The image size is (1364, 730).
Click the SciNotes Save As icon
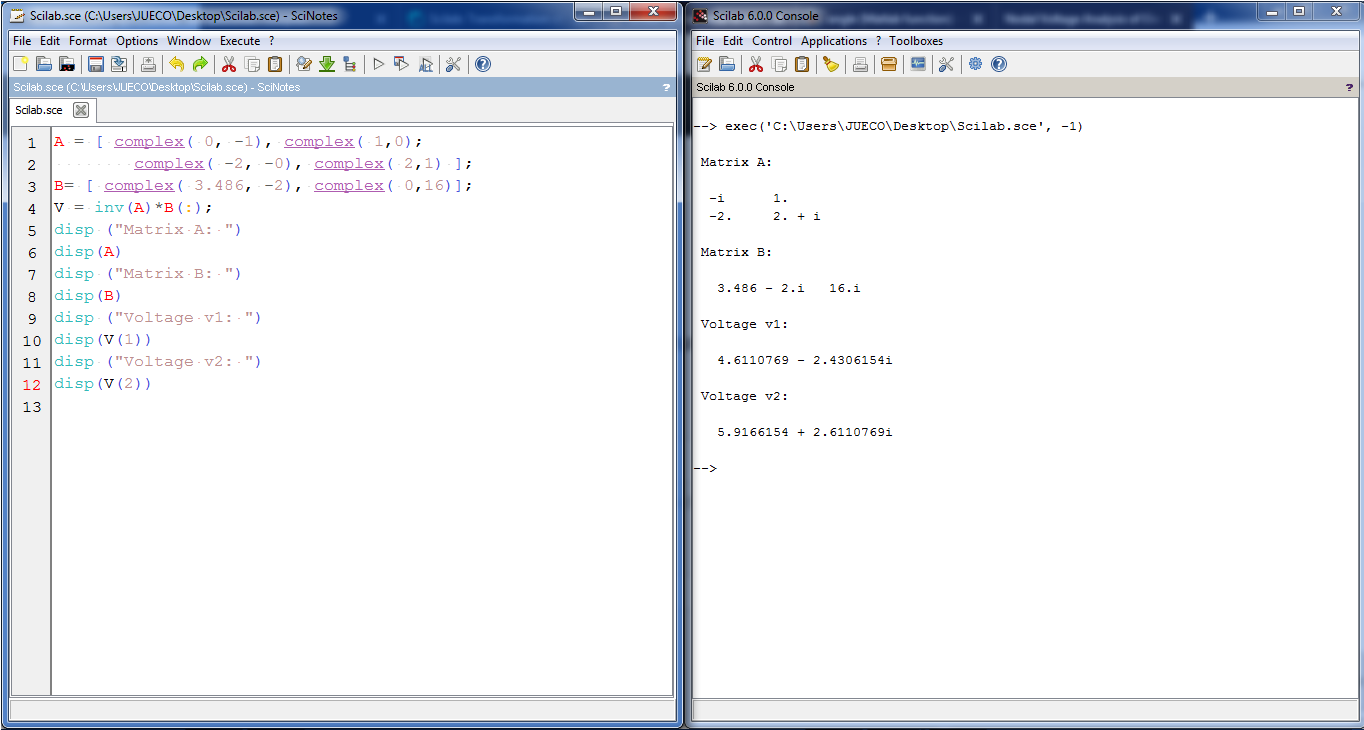(119, 64)
